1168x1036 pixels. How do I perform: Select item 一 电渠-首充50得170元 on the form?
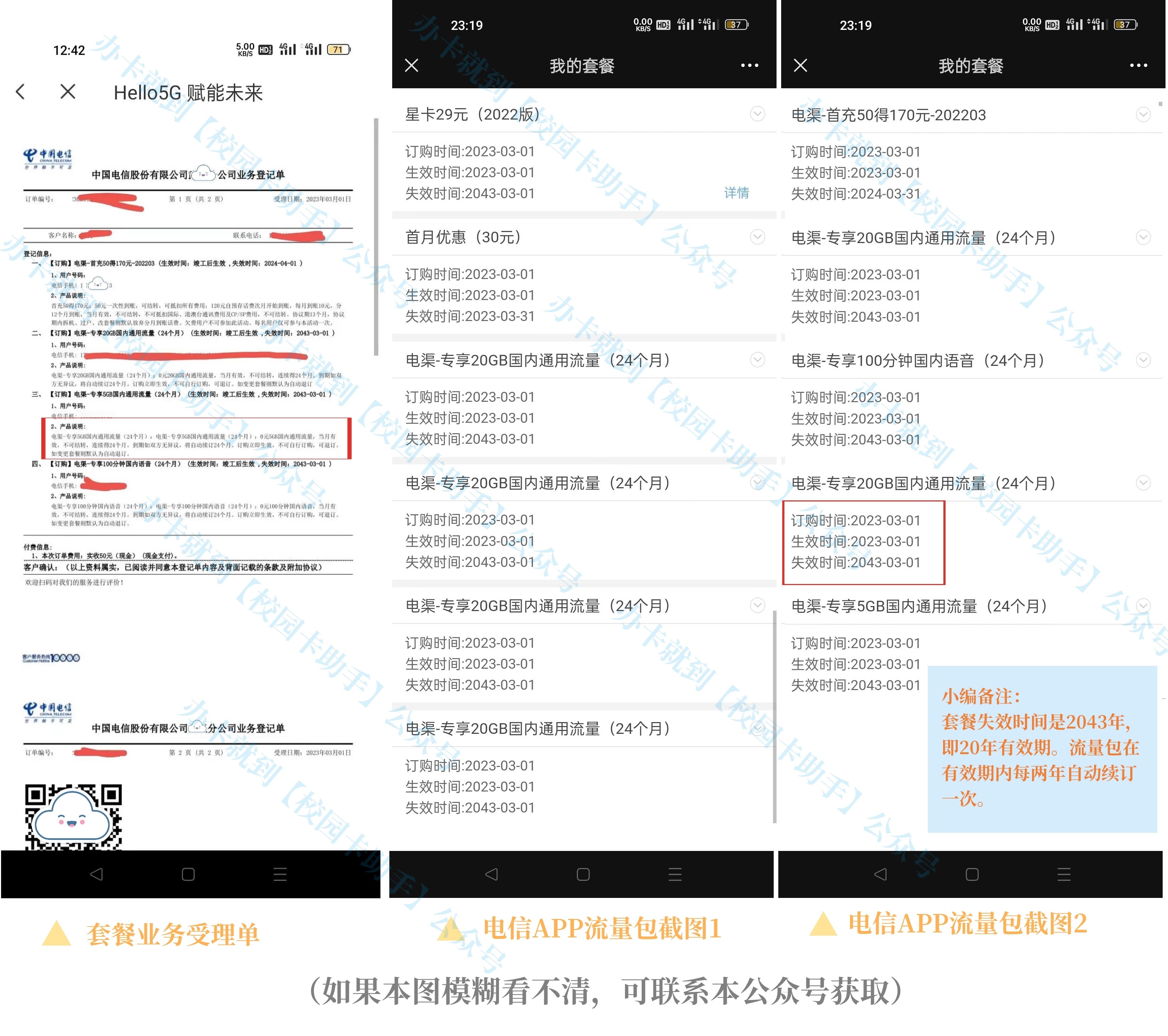pyautogui.click(x=167, y=263)
